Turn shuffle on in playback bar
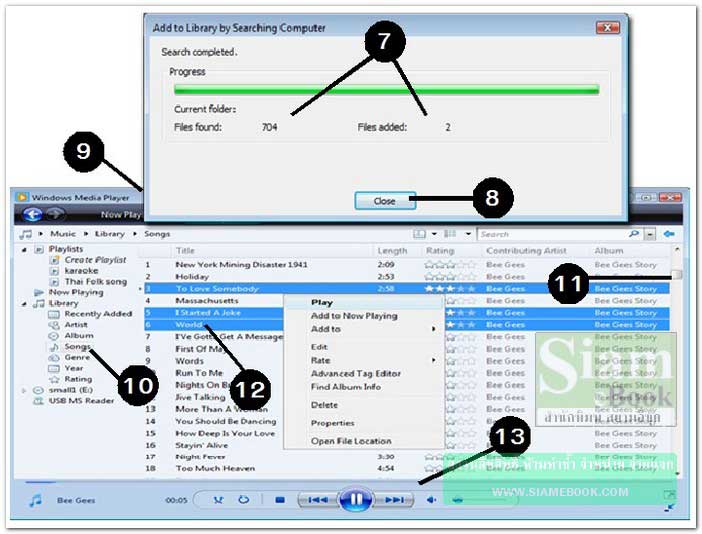 pyautogui.click(x=218, y=500)
